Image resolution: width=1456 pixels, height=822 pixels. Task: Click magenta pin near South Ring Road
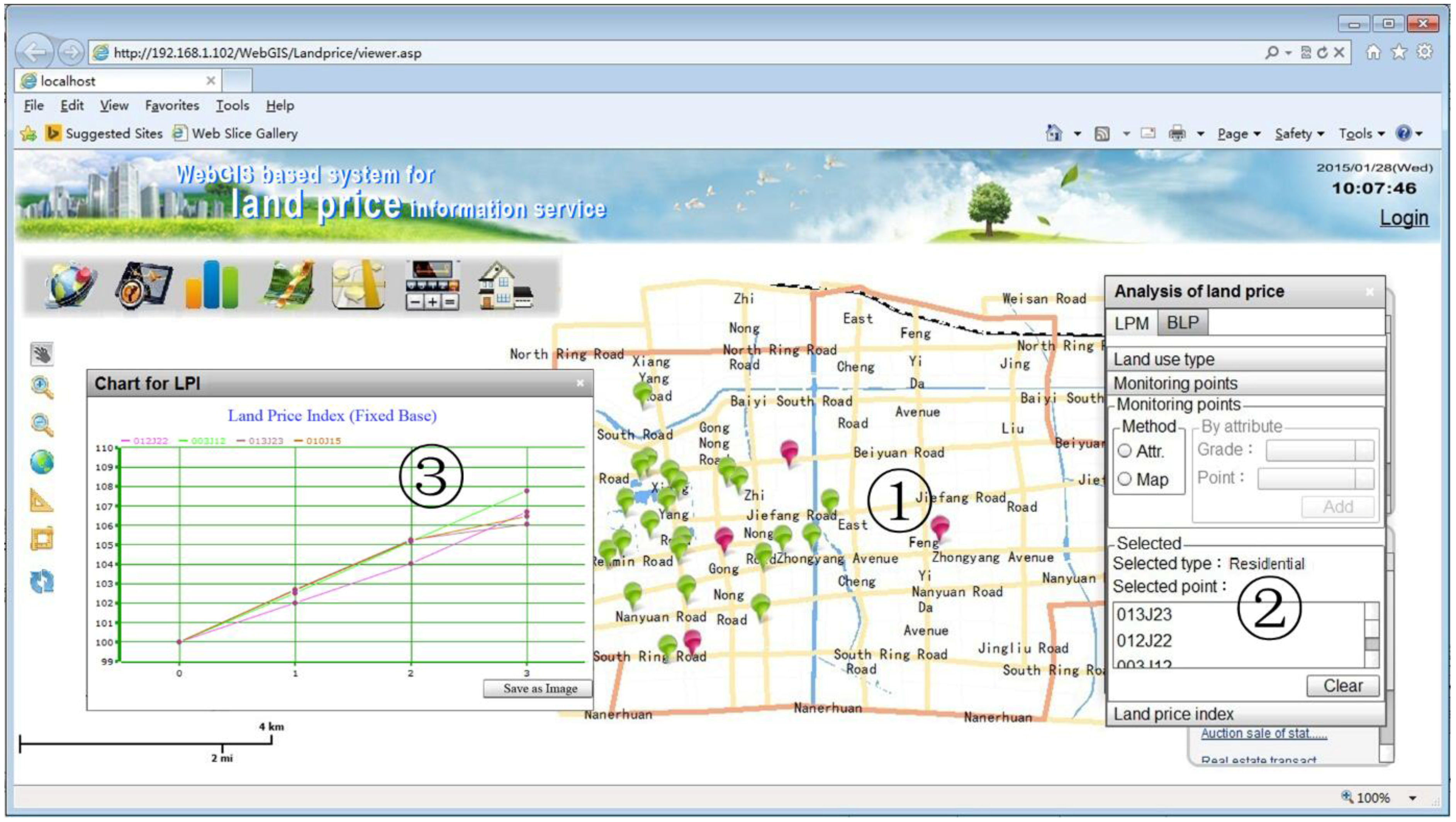[x=692, y=644]
